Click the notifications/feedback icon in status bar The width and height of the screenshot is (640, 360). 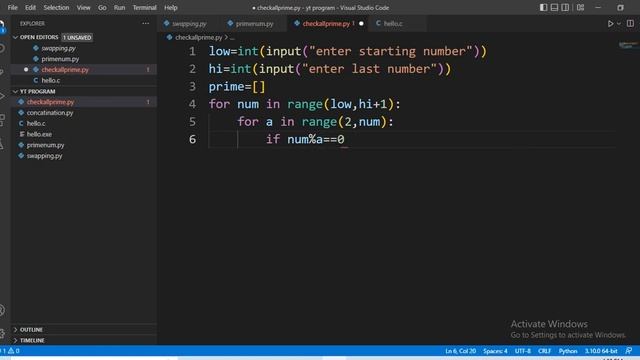click(629, 351)
